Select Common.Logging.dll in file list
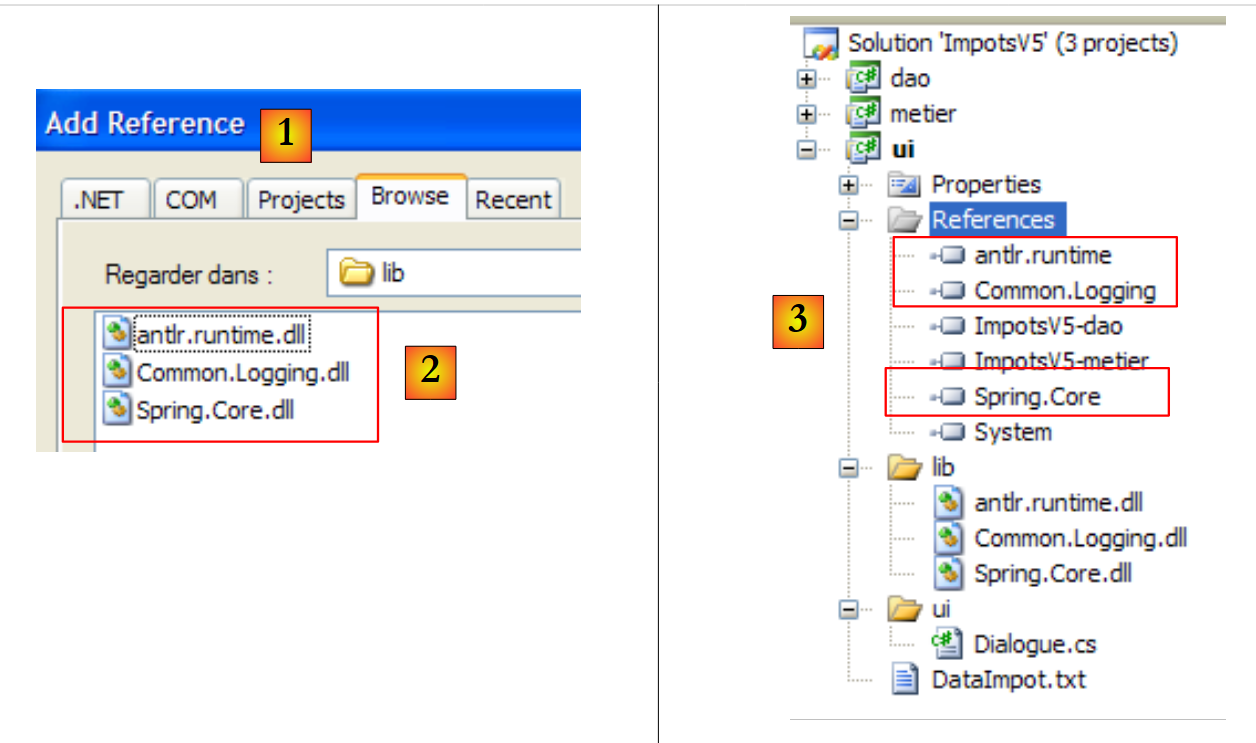 coord(242,373)
